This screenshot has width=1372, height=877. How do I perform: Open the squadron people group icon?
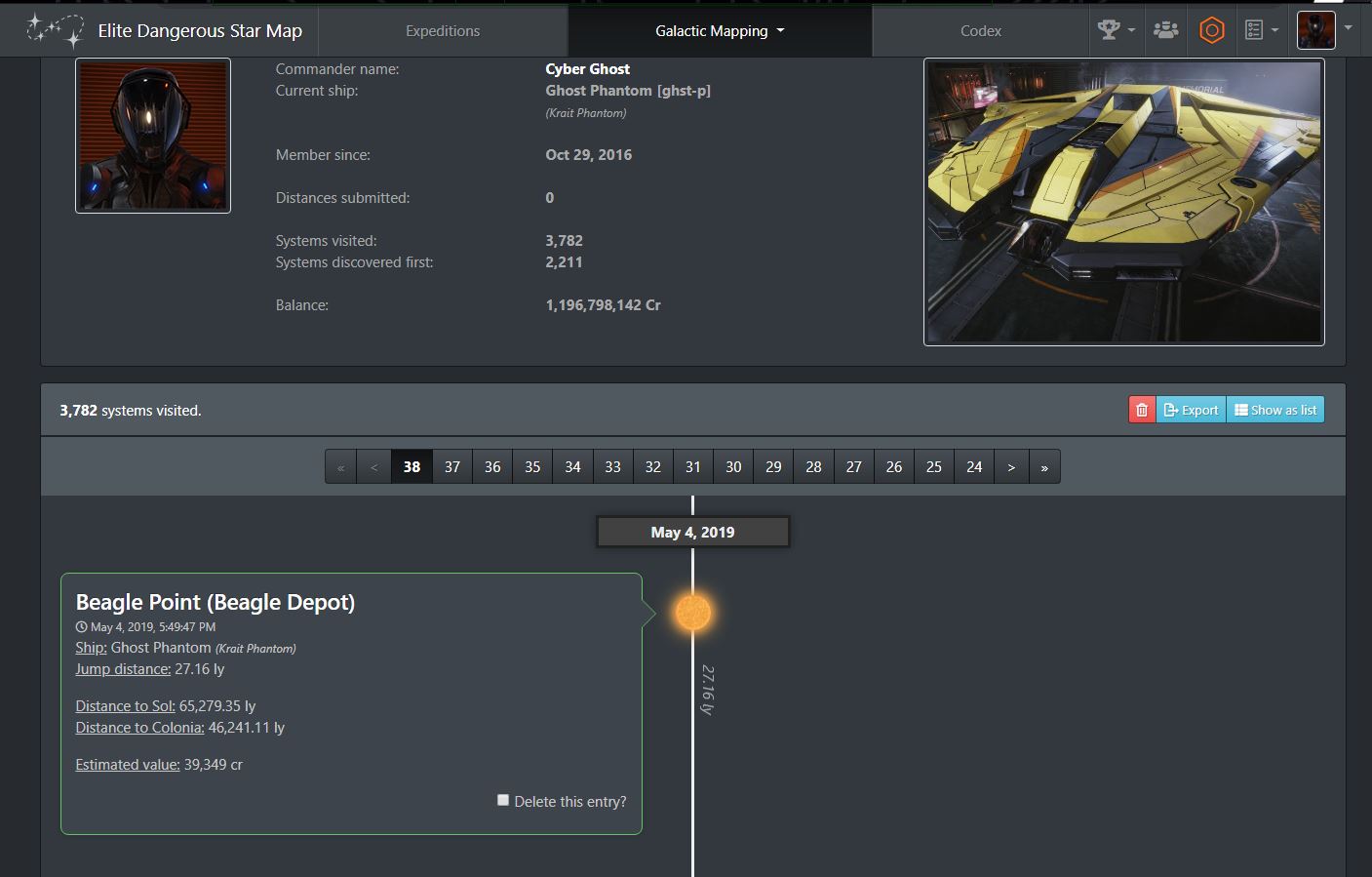[1165, 30]
